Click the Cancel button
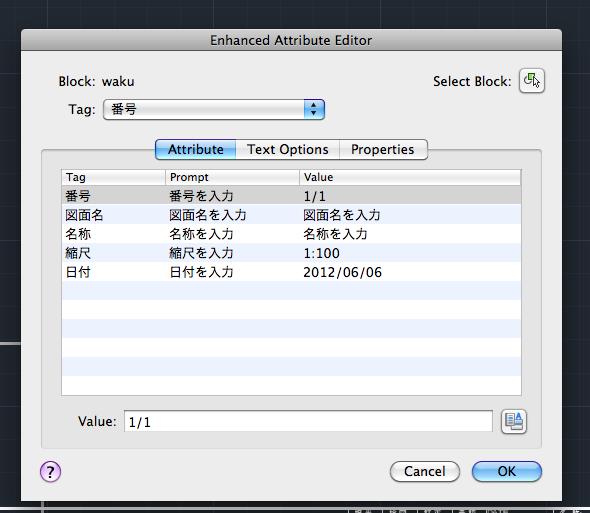This screenshot has width=590, height=513. point(425,472)
